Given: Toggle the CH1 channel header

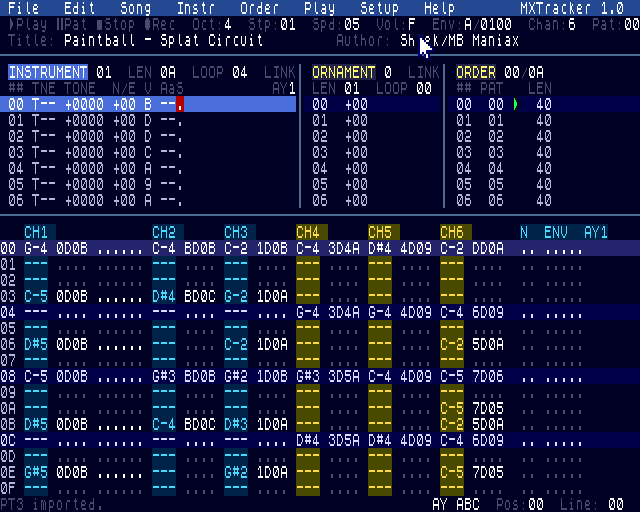Looking at the screenshot, I should click(36, 232).
